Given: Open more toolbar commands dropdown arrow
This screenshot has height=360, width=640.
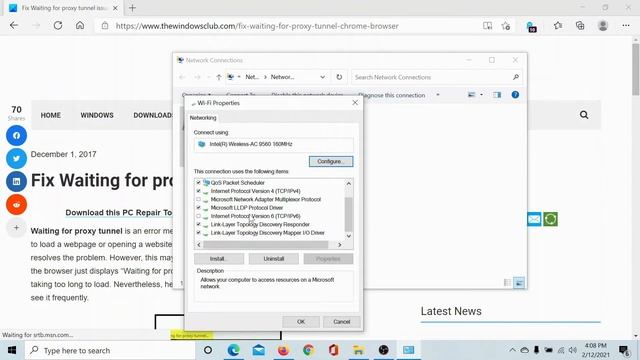Looking at the screenshot, I should point(438,95).
